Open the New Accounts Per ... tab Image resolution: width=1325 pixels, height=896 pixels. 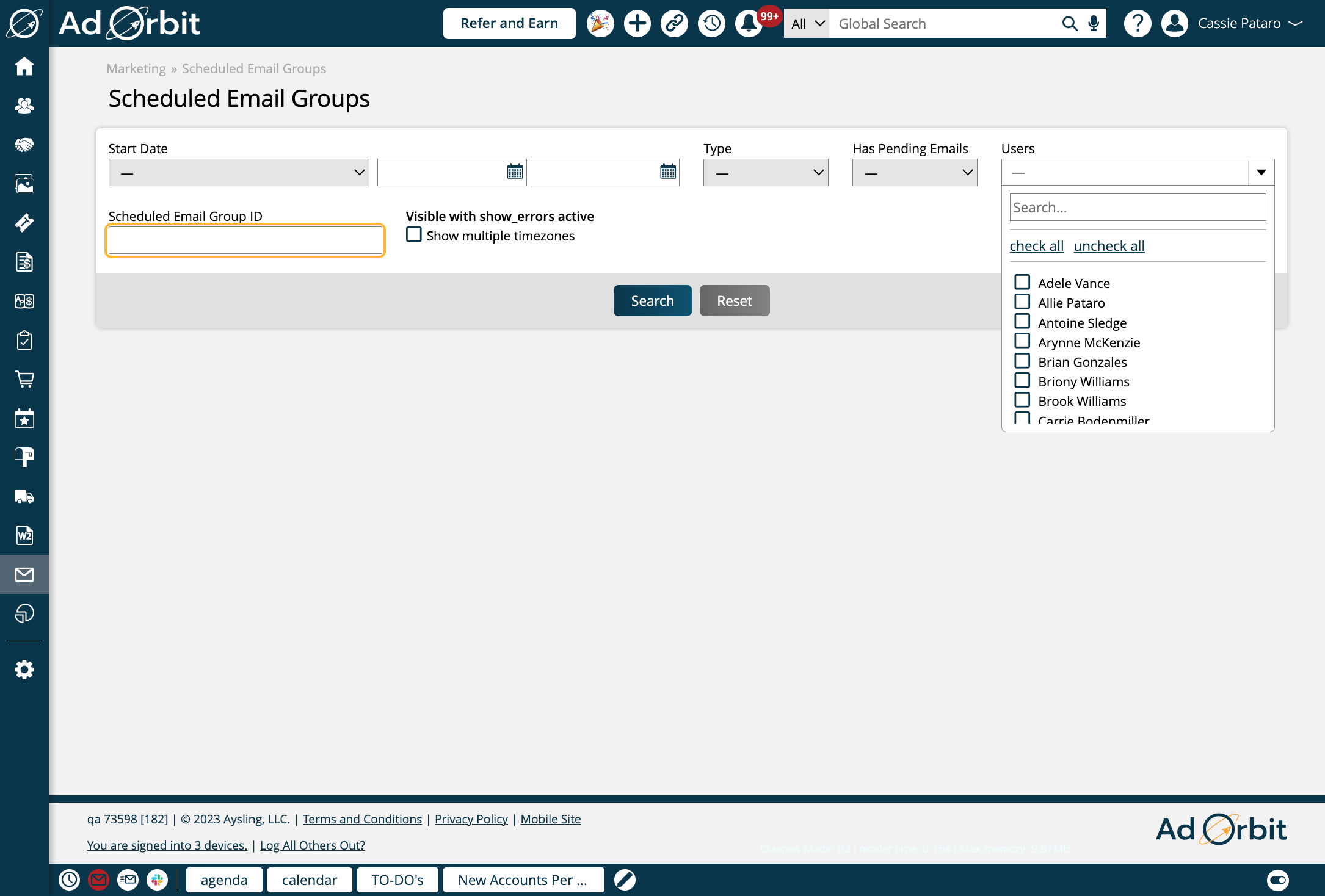(523, 880)
